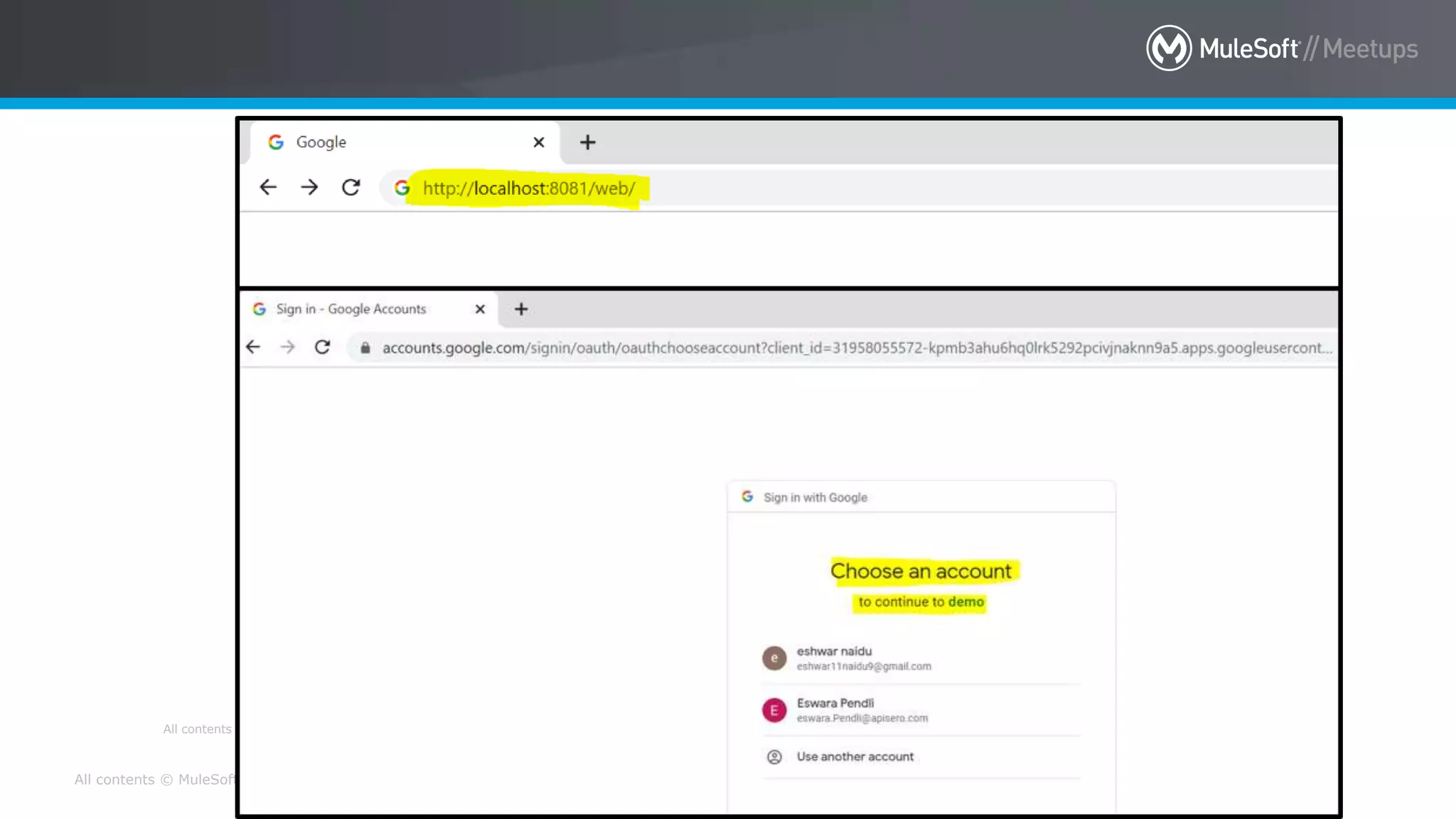The height and width of the screenshot is (819, 1456).
Task: Go forward in the Google Accounts window
Action: 287,347
